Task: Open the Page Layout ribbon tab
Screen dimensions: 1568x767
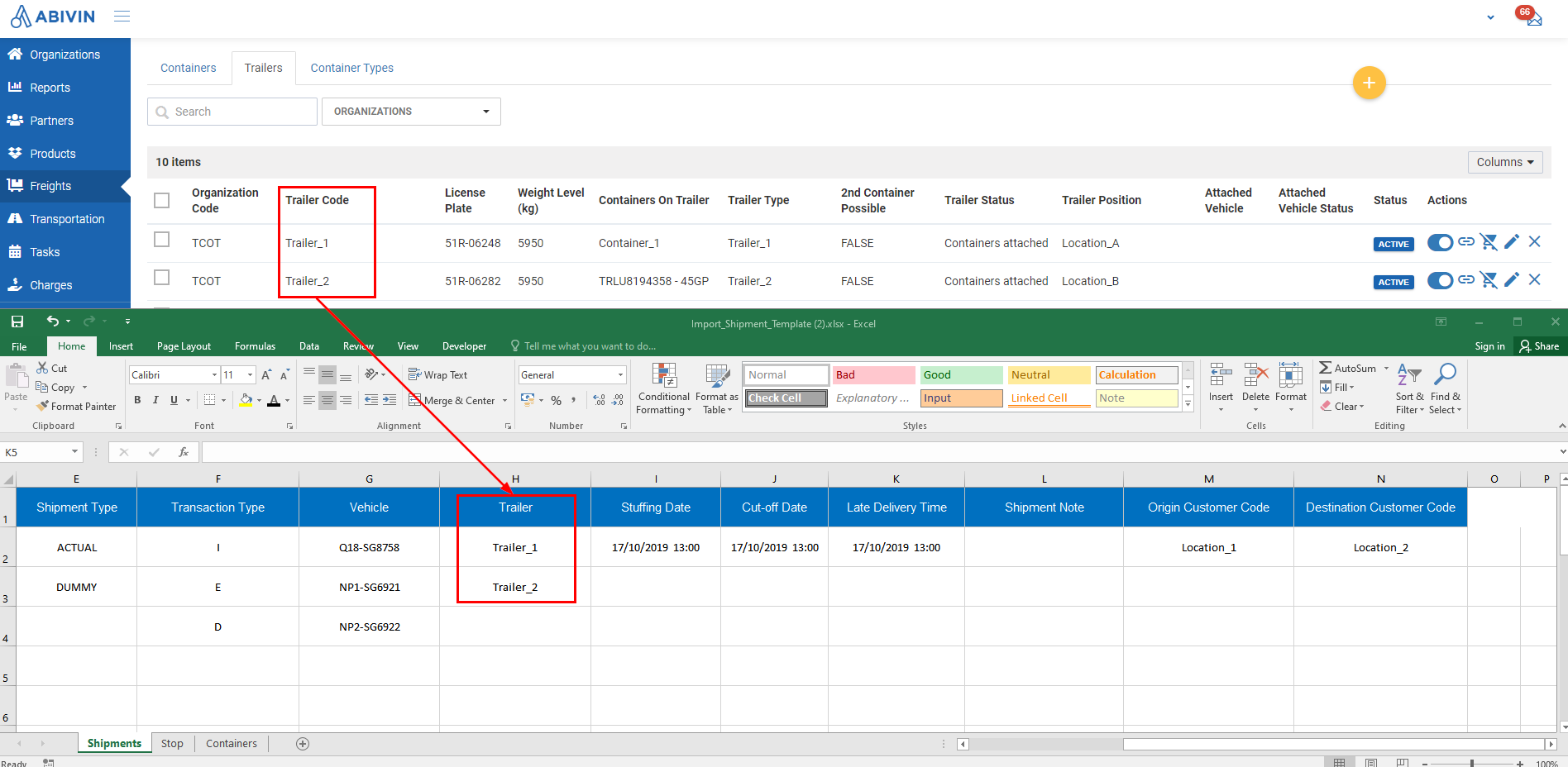Action: pos(184,346)
